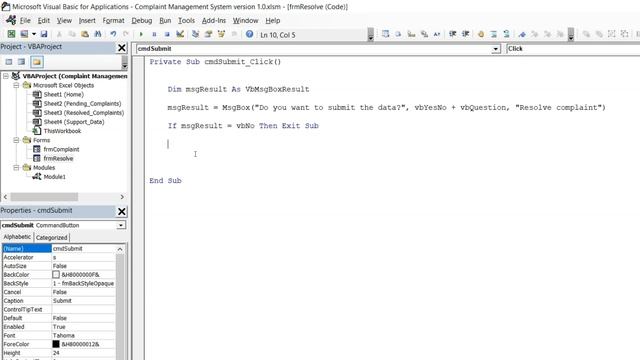Select Sheet1 (Home) in project tree
The image size is (640, 360).
(x=63, y=94)
